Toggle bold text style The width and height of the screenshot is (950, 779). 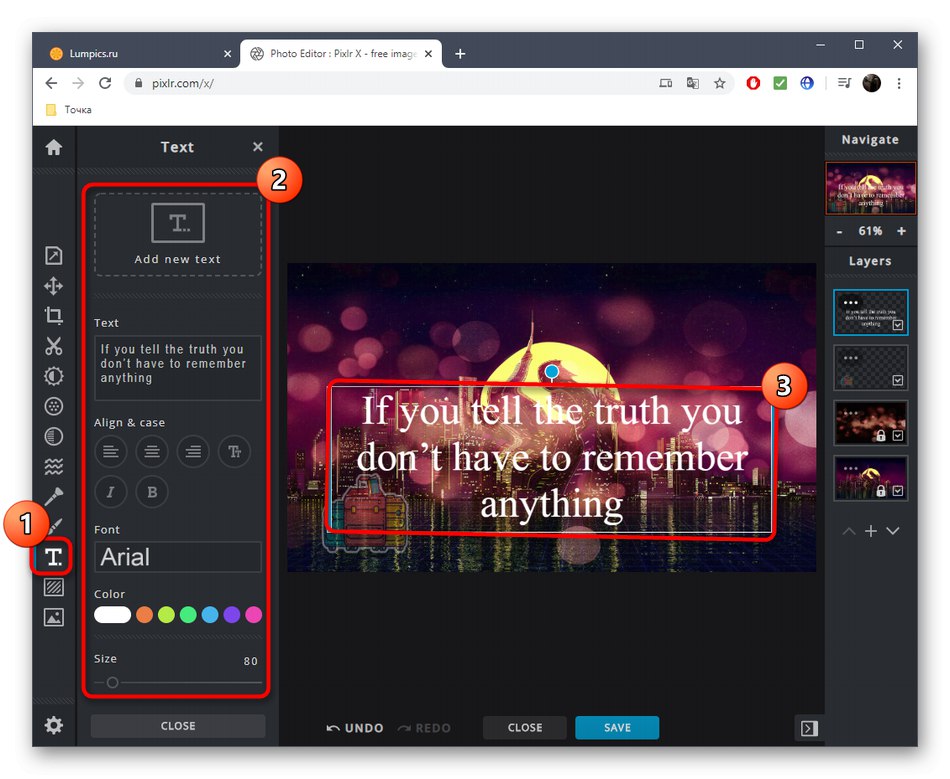pyautogui.click(x=151, y=492)
